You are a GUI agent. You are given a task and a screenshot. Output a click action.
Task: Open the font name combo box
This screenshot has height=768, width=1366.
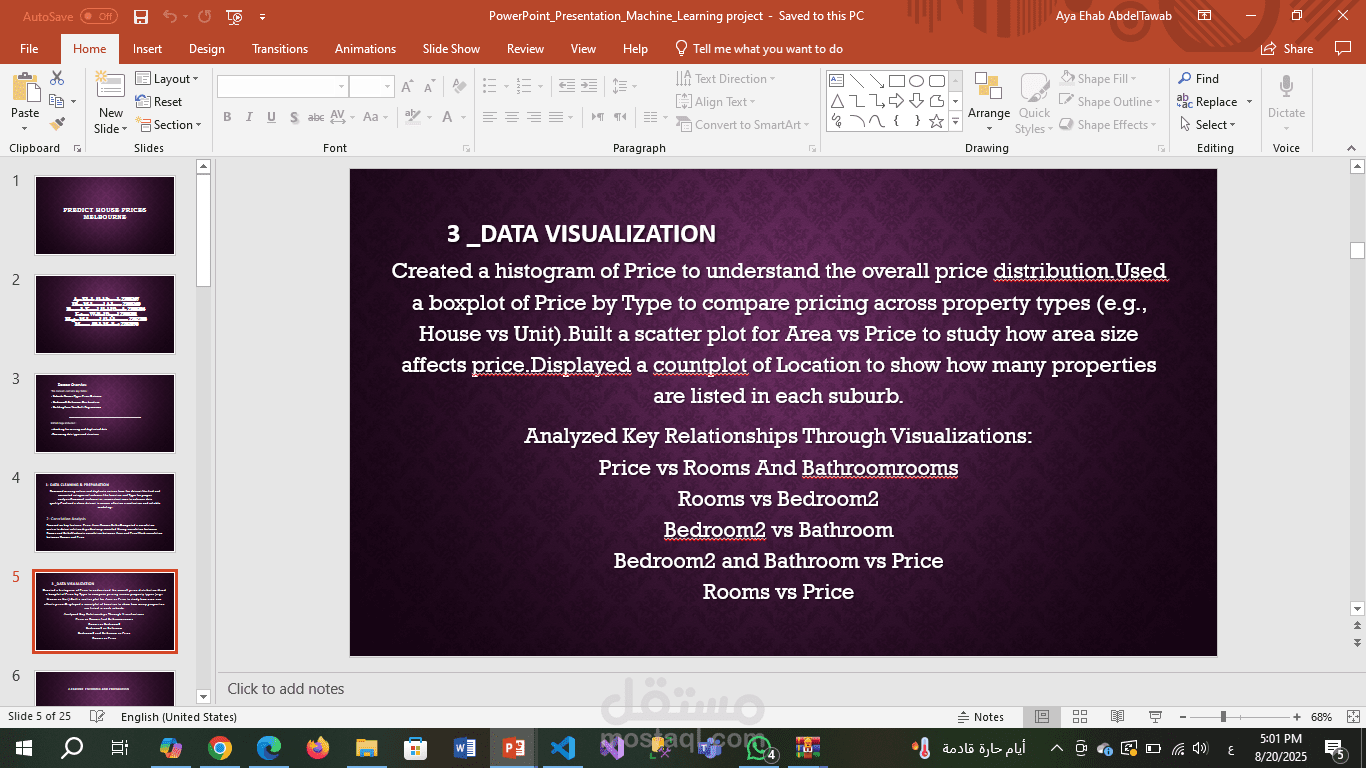point(282,87)
